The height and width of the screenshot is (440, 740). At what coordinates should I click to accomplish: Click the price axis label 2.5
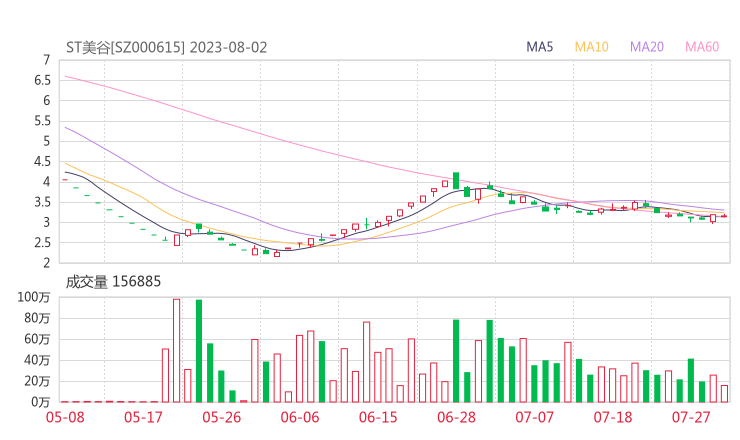[x=42, y=243]
